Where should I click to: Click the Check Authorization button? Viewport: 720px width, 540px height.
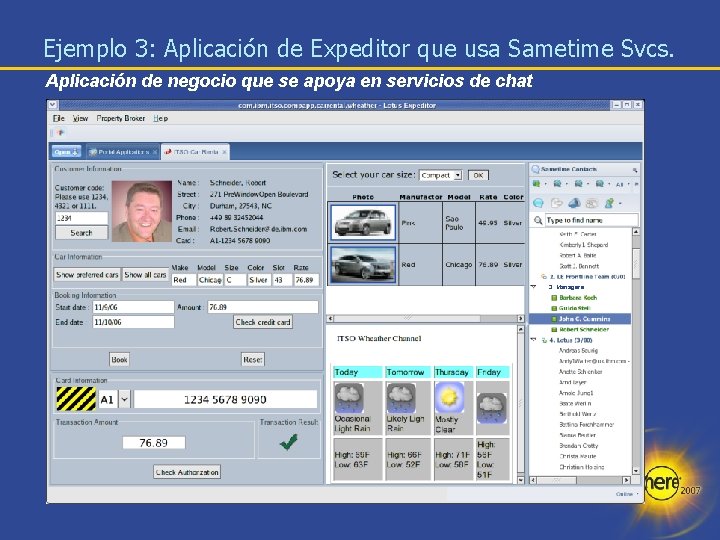pyautogui.click(x=187, y=472)
